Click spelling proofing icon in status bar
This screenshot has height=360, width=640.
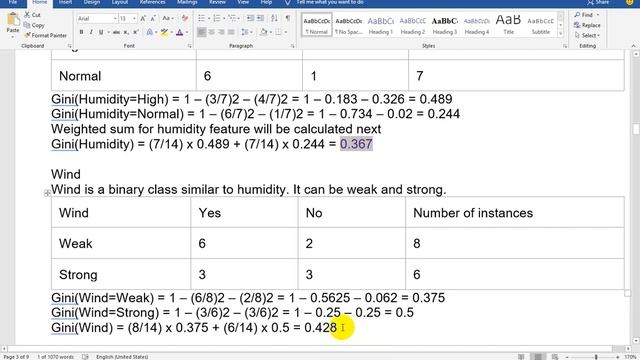pyautogui.click(x=85, y=357)
